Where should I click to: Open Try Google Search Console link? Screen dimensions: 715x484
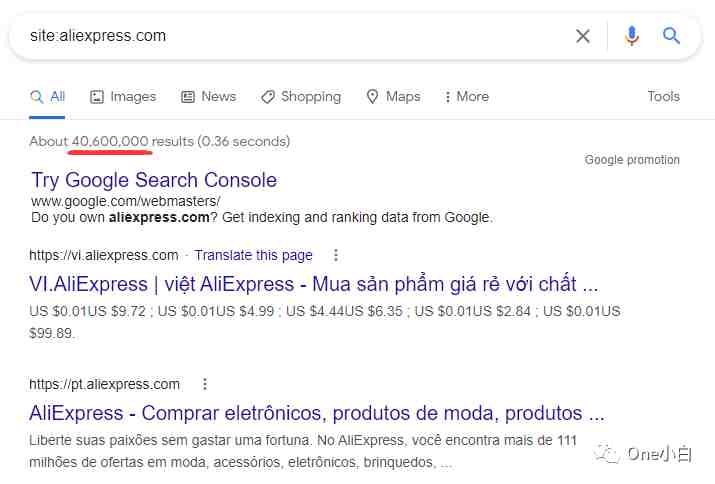pos(154,180)
